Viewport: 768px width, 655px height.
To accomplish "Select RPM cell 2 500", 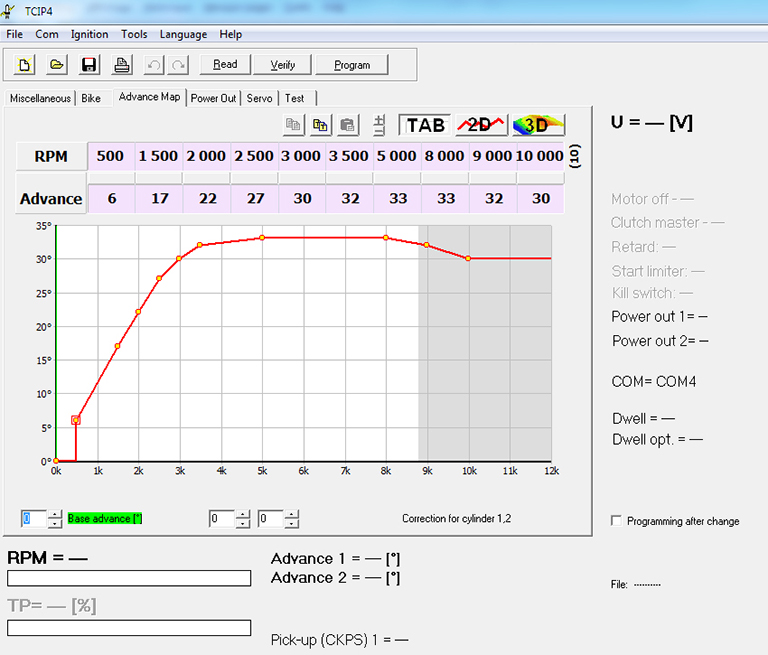I will [255, 156].
